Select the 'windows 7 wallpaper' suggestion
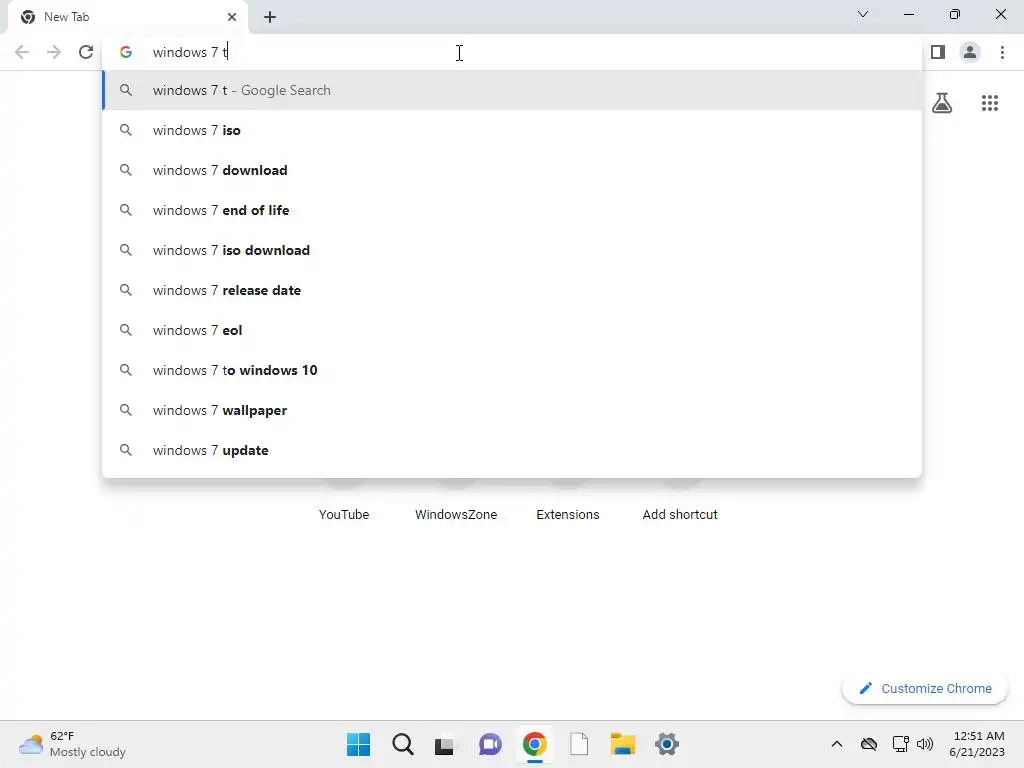The image size is (1024, 768). 512,410
